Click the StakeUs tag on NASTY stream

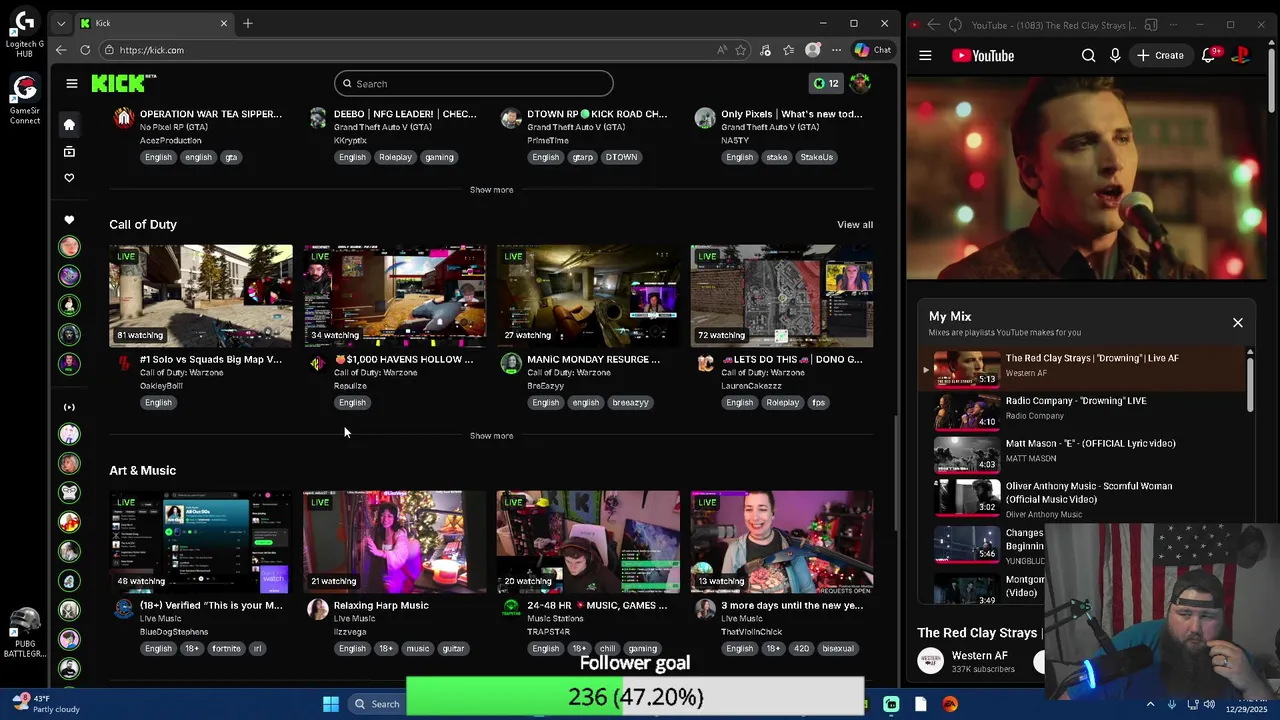point(816,157)
